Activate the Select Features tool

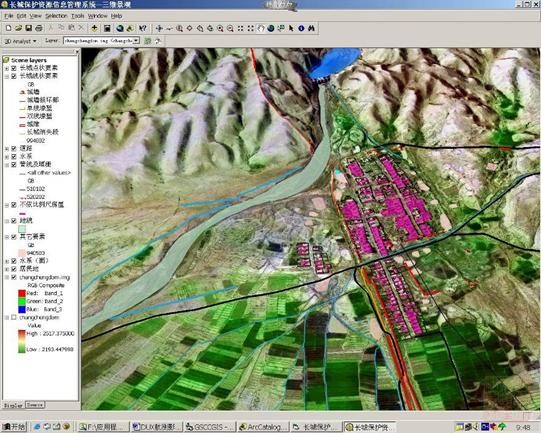tap(281, 28)
